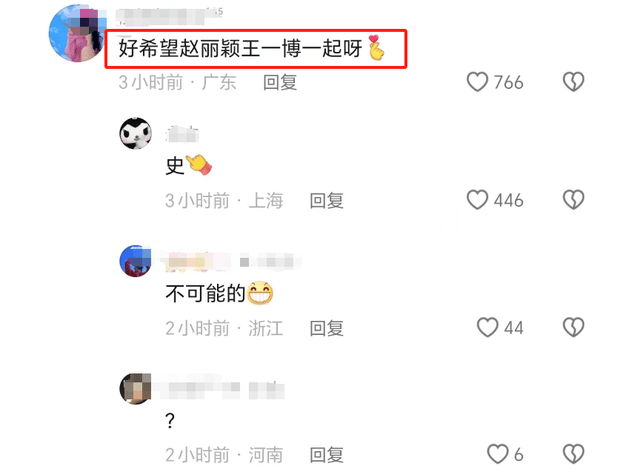Dislike the 不可能的 reply from 浙江

coord(573,327)
